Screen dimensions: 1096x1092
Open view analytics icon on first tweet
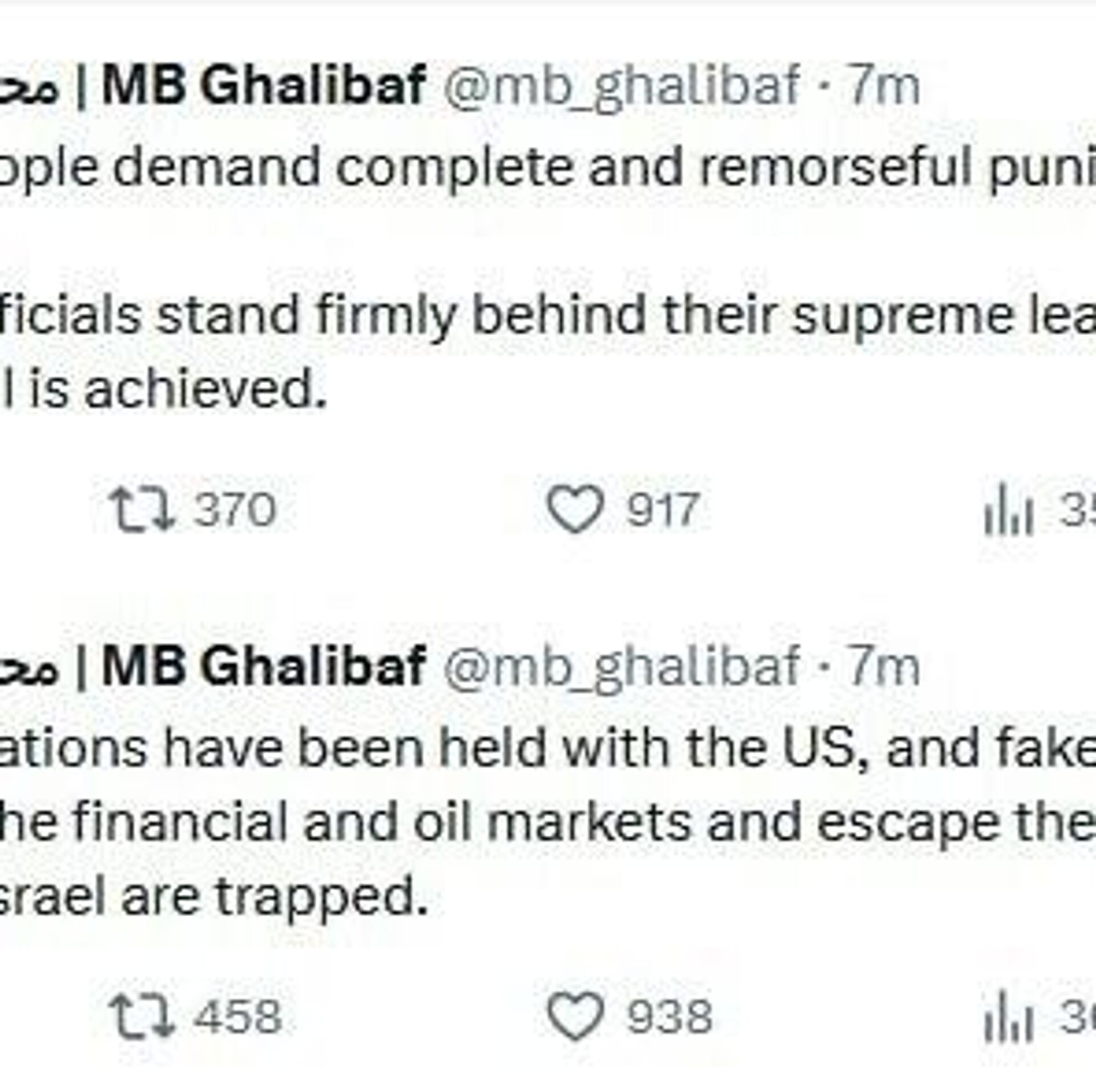pyautogui.click(x=1009, y=512)
